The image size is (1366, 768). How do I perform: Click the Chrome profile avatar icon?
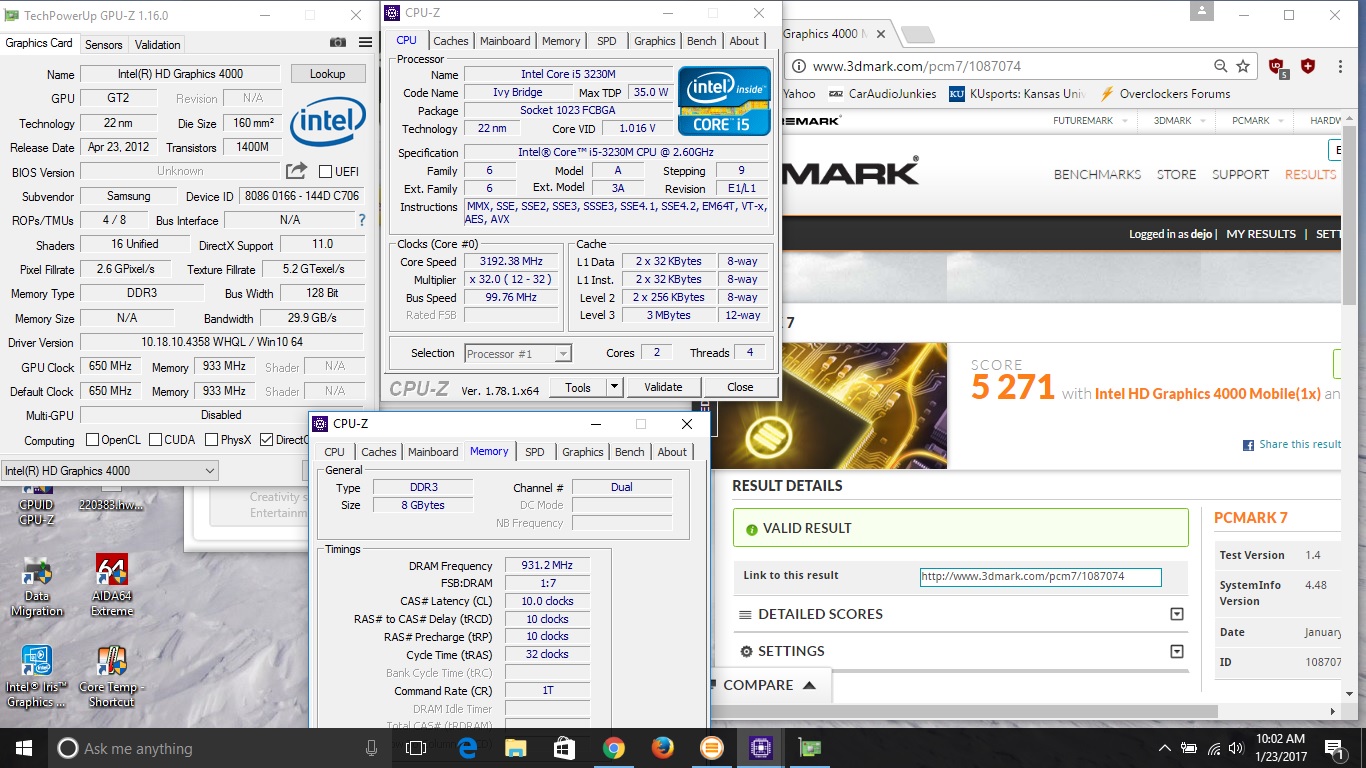point(1201,12)
